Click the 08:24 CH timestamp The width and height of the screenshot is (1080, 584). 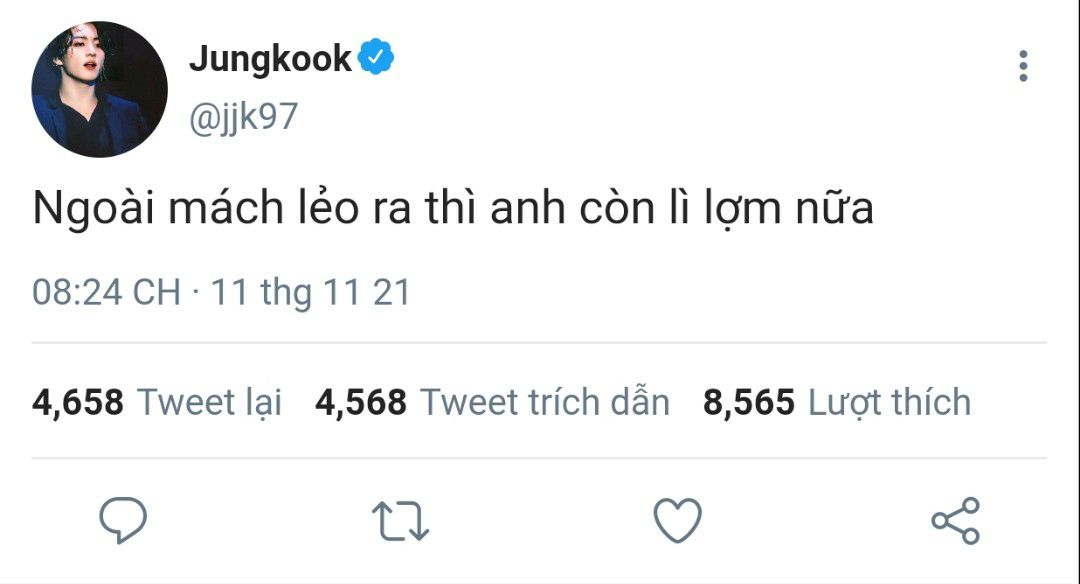(106, 292)
